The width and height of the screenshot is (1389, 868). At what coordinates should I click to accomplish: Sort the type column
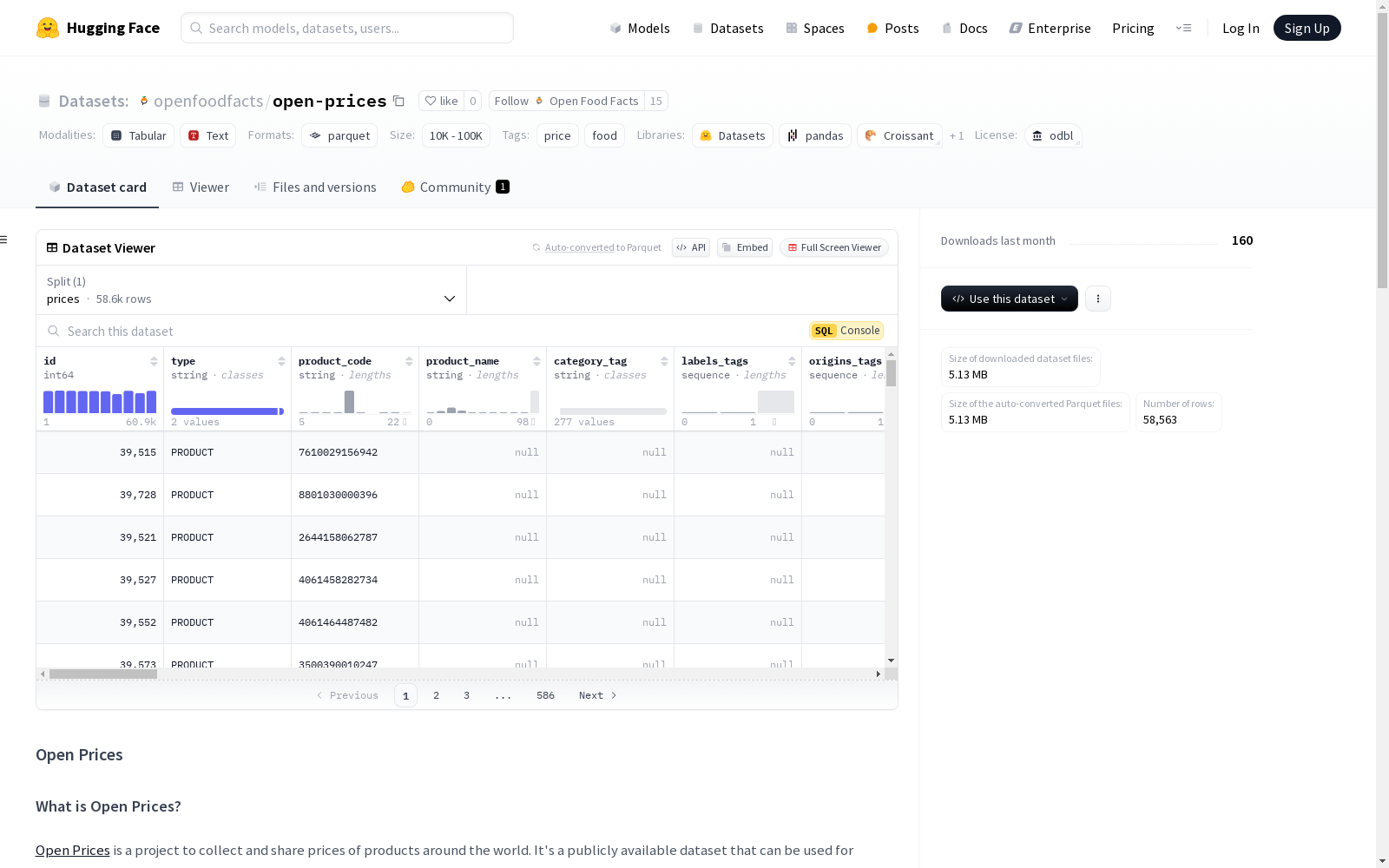coord(281,361)
